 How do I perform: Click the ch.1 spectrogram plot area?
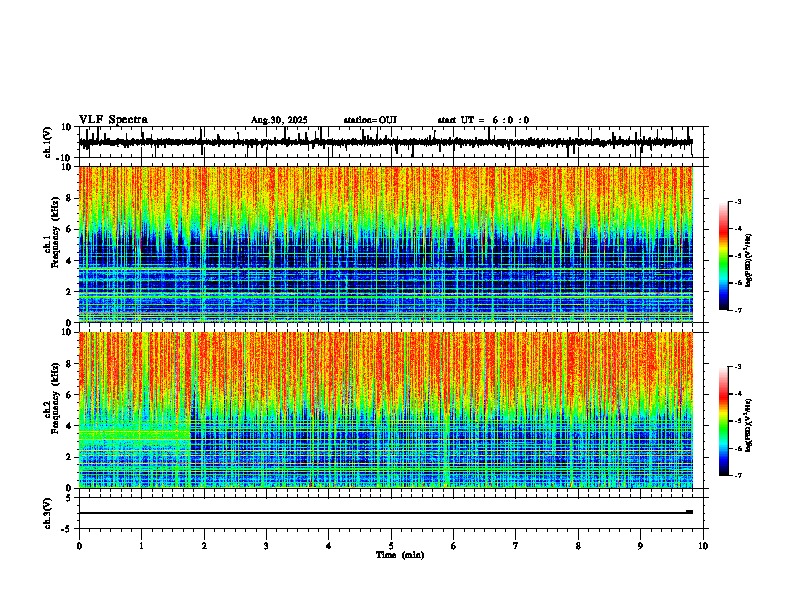pyautogui.click(x=386, y=244)
